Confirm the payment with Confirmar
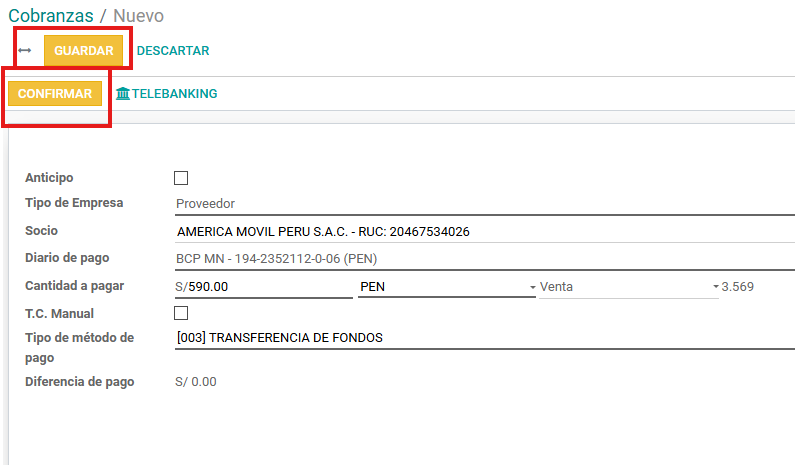This screenshot has height=465, width=795. 55,94
